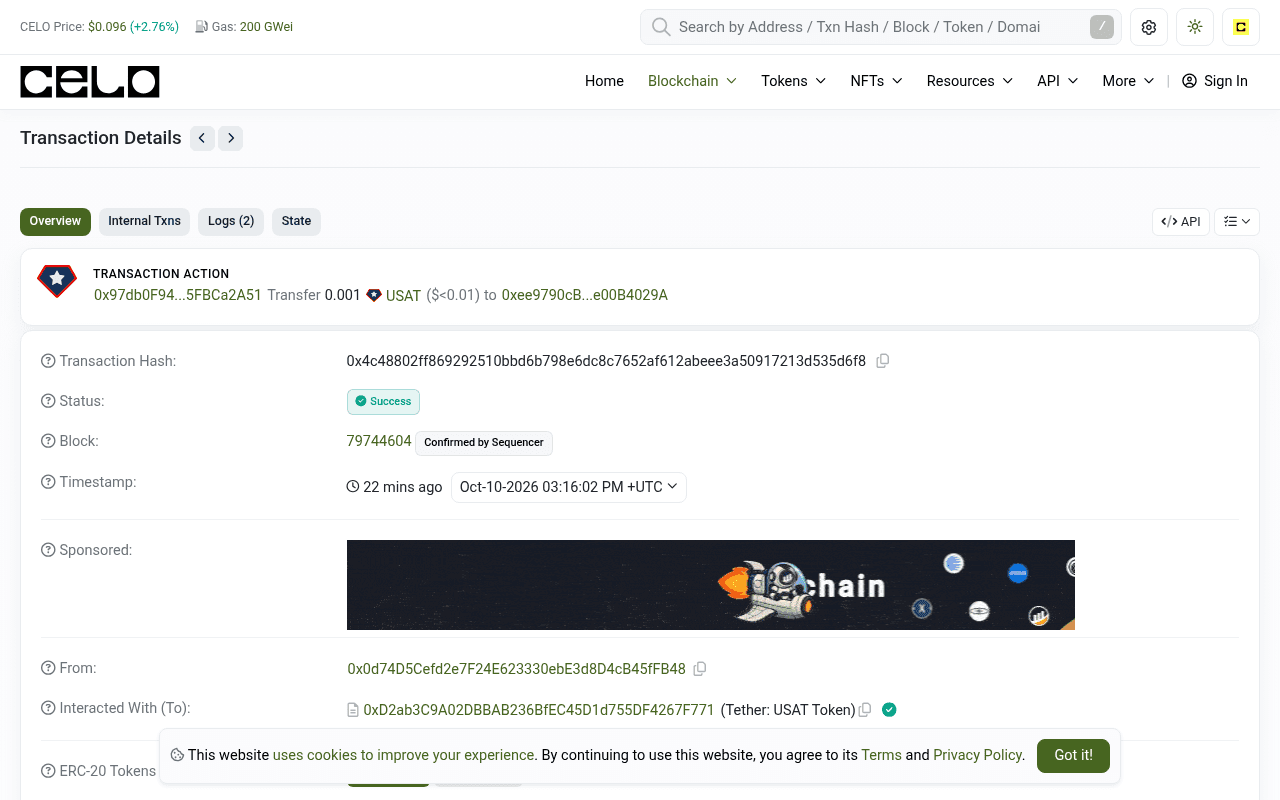Copy the From address

pyautogui.click(x=700, y=669)
